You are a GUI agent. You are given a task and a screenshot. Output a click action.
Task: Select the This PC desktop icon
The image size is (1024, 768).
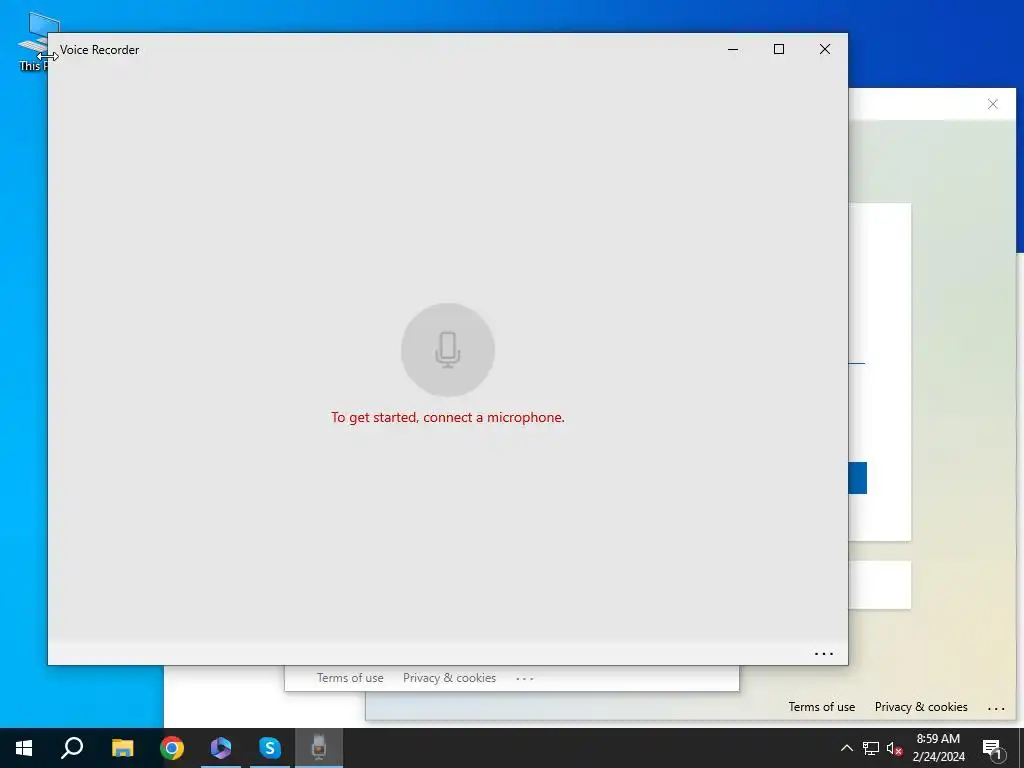34,40
